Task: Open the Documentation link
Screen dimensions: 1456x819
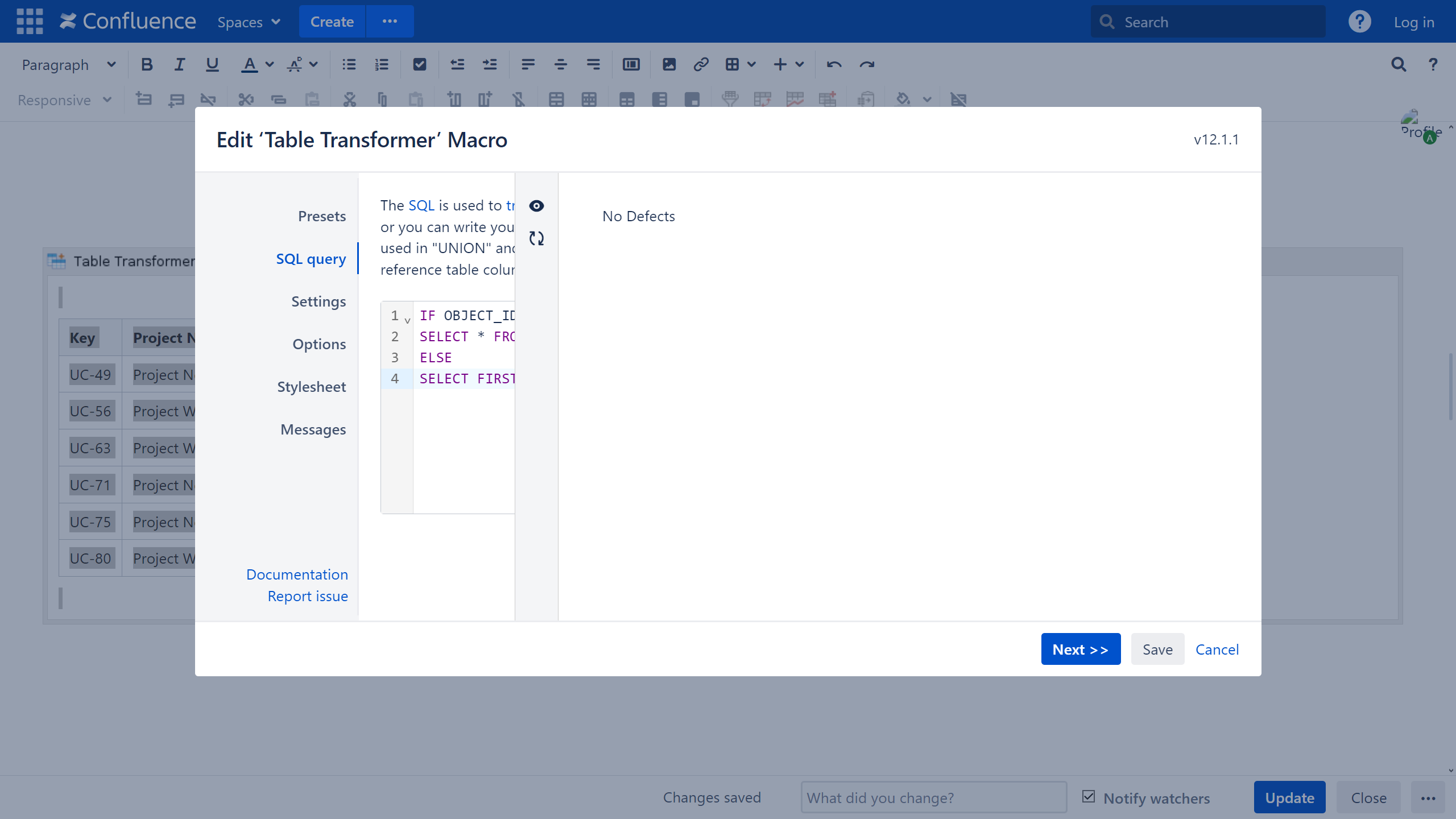Action: tap(297, 574)
